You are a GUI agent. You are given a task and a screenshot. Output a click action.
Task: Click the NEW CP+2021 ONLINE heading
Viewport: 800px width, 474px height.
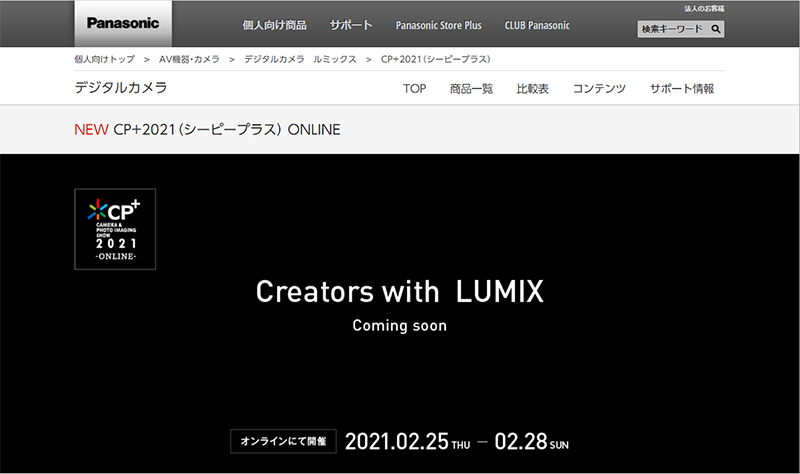pos(207,130)
